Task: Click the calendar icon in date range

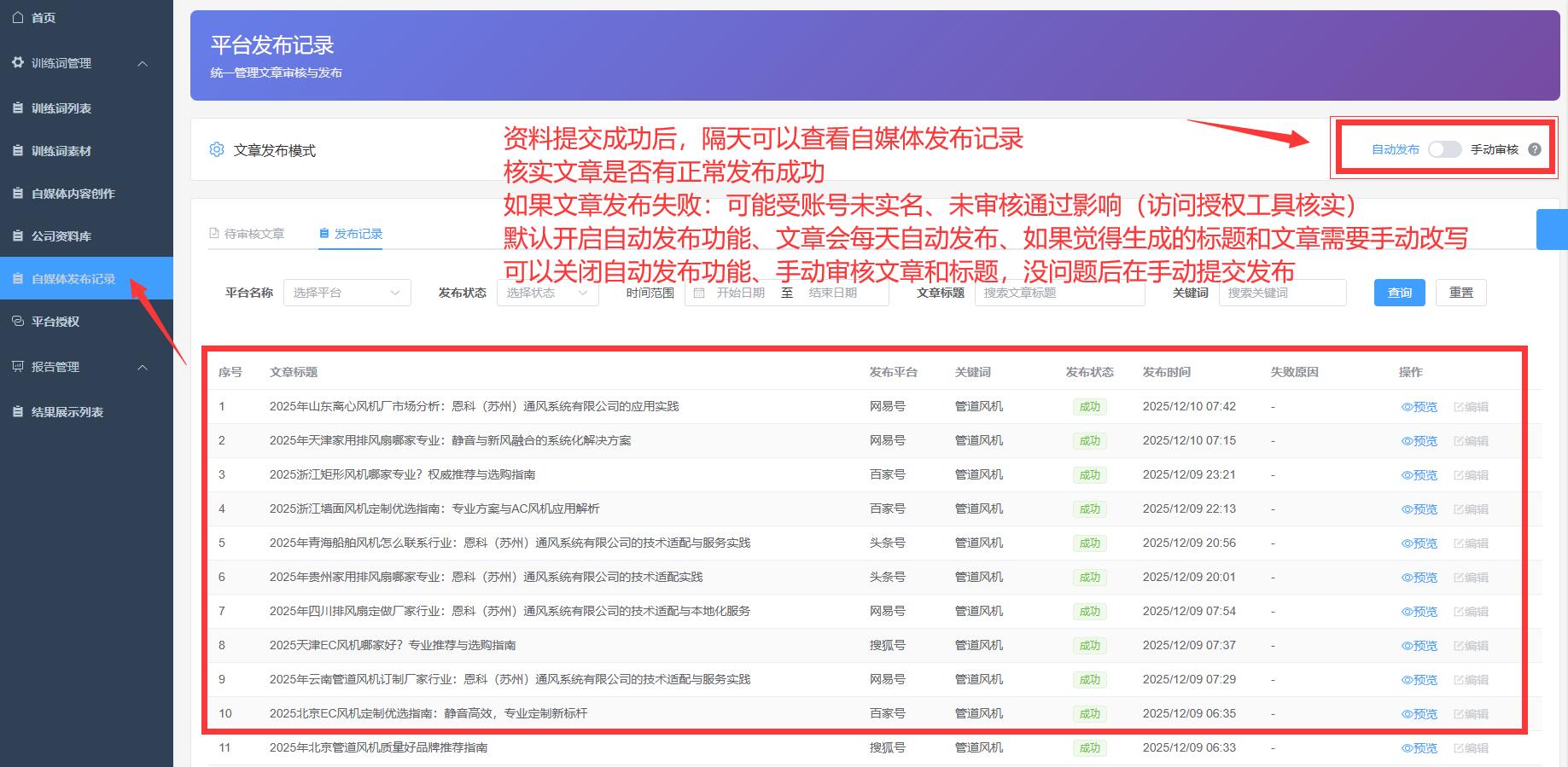Action: [699, 293]
